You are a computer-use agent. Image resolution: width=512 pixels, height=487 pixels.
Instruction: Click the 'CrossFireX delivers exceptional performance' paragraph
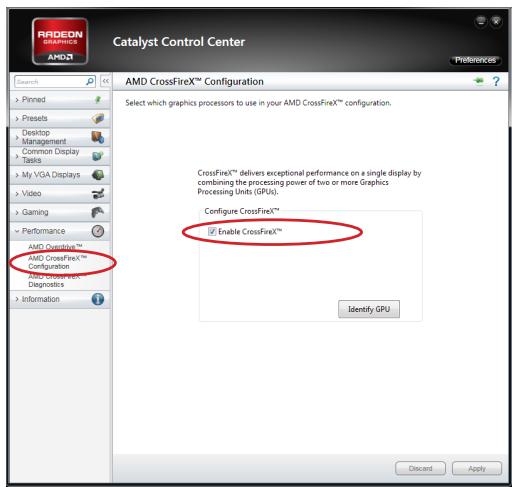(x=309, y=182)
